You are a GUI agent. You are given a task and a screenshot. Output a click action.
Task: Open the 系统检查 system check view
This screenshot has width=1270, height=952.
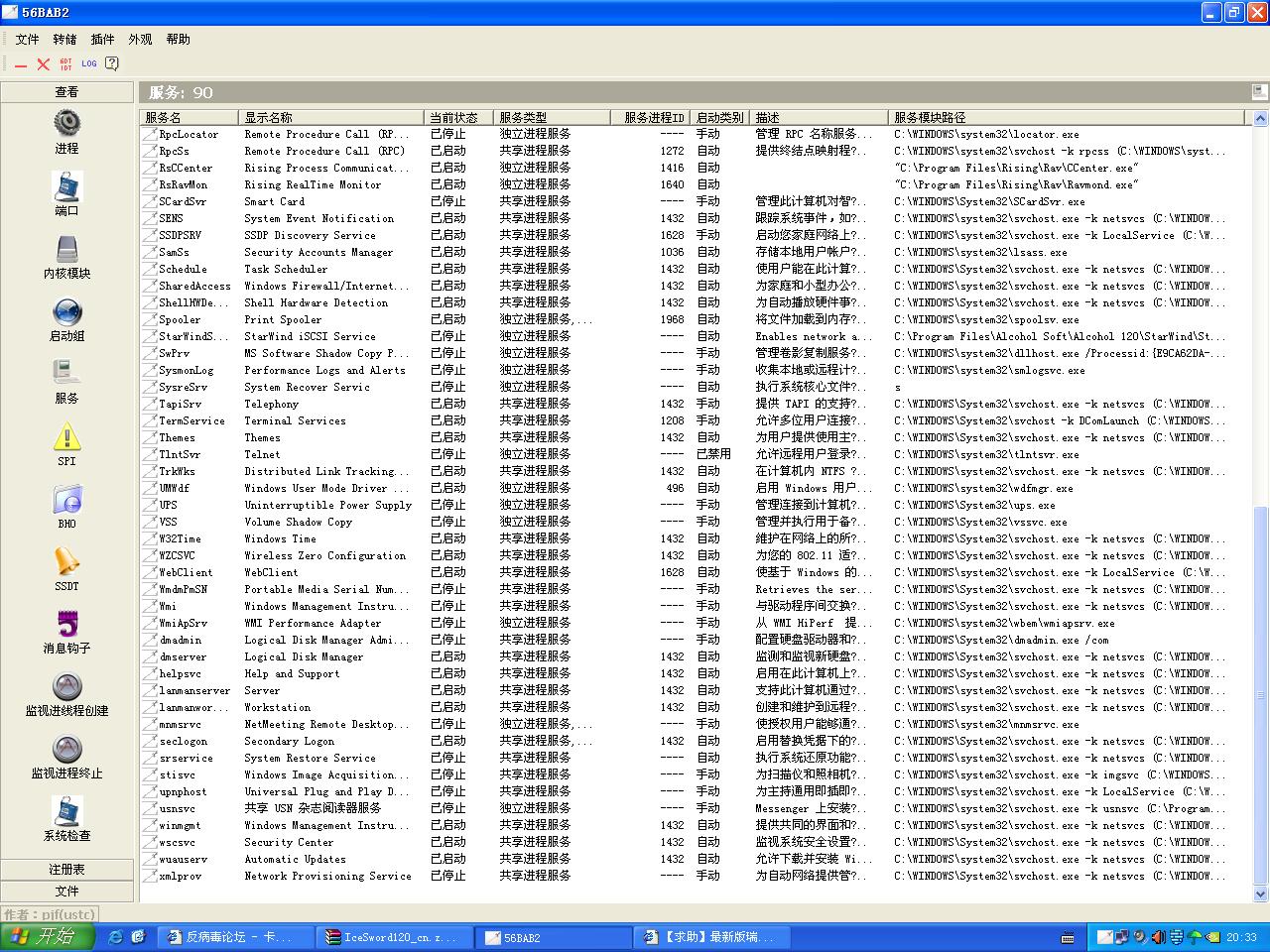(x=66, y=818)
